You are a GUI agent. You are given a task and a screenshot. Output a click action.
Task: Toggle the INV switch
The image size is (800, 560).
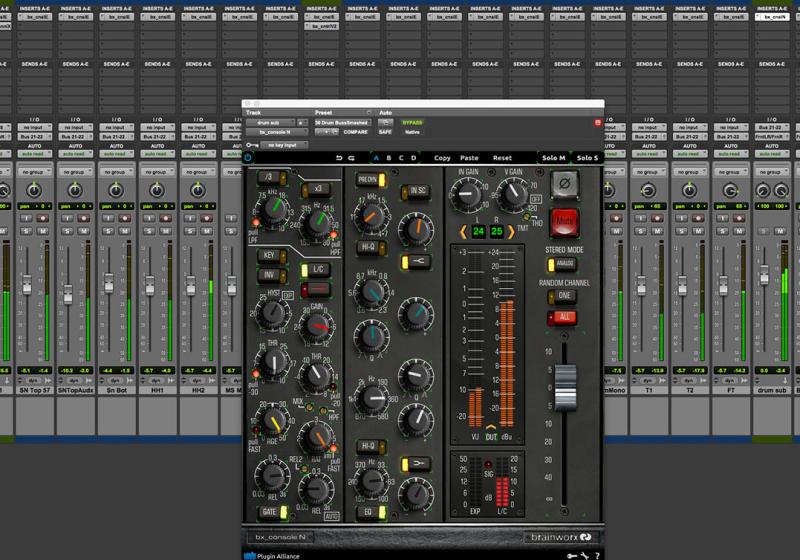coord(272,275)
